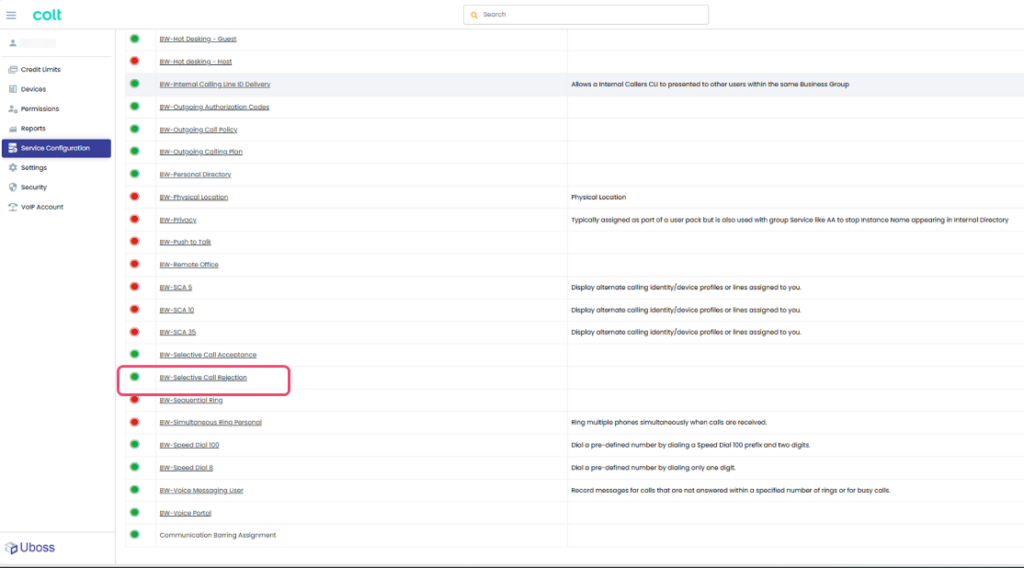1024x568 pixels.
Task: Open the VoIP Account page
Action: point(41,207)
